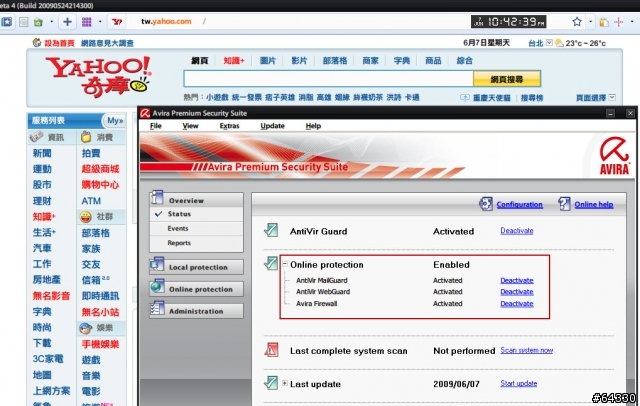Select the 知識+ search tab on Yahoo
Image resolution: width=640 pixels, height=406 pixels.
tap(234, 61)
